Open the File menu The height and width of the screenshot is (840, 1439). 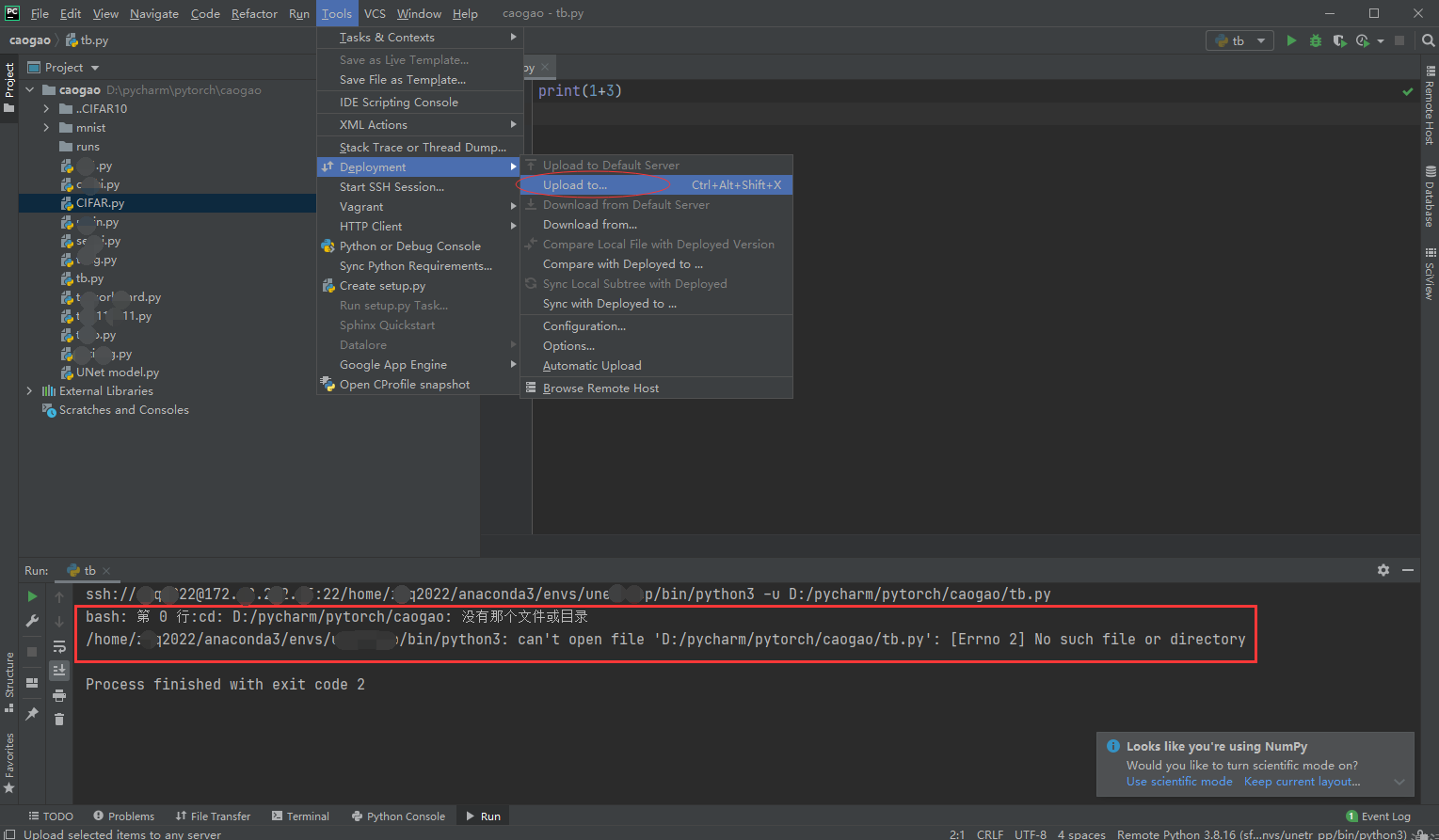coord(40,14)
